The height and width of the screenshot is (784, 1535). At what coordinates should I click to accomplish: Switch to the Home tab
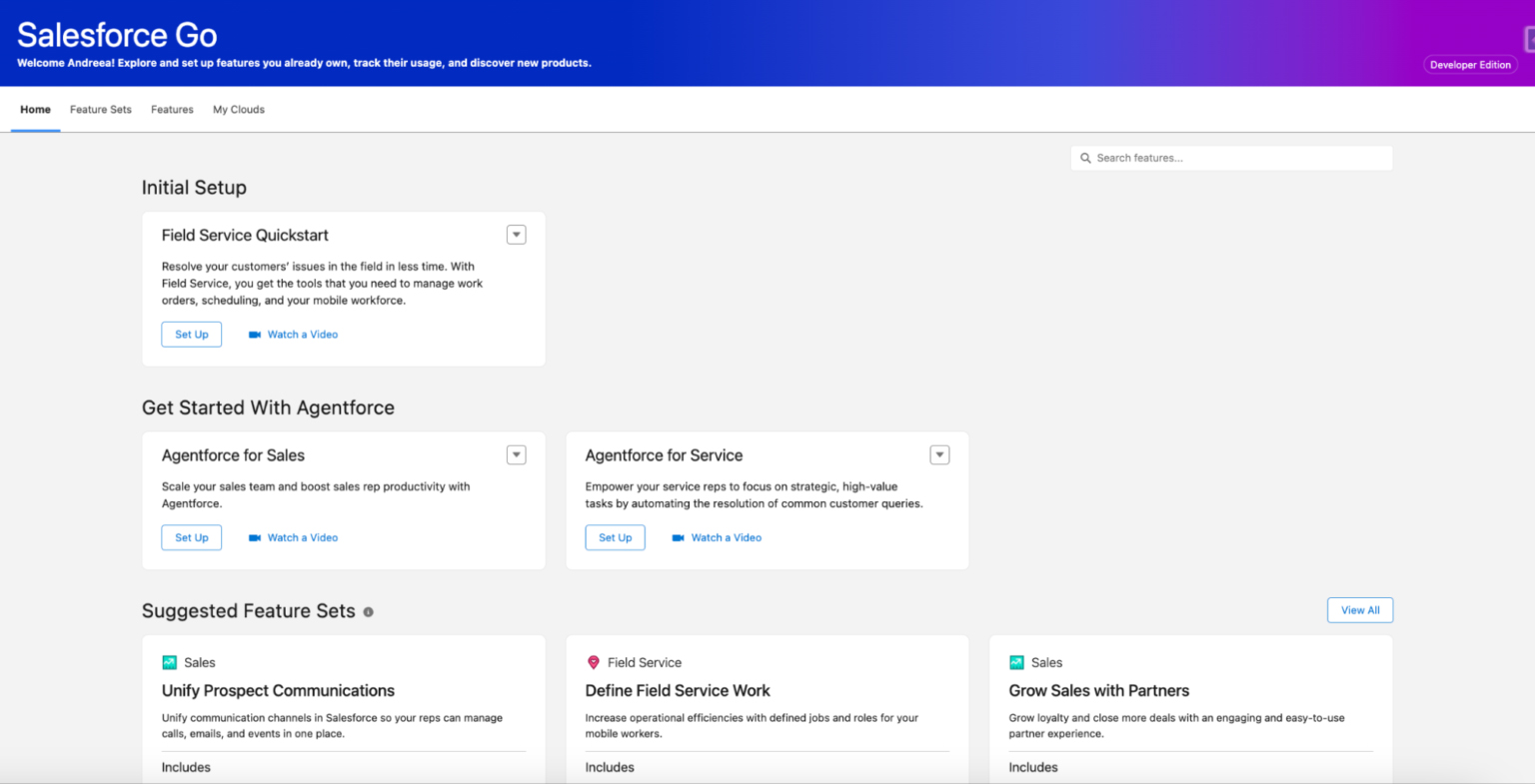tap(35, 110)
